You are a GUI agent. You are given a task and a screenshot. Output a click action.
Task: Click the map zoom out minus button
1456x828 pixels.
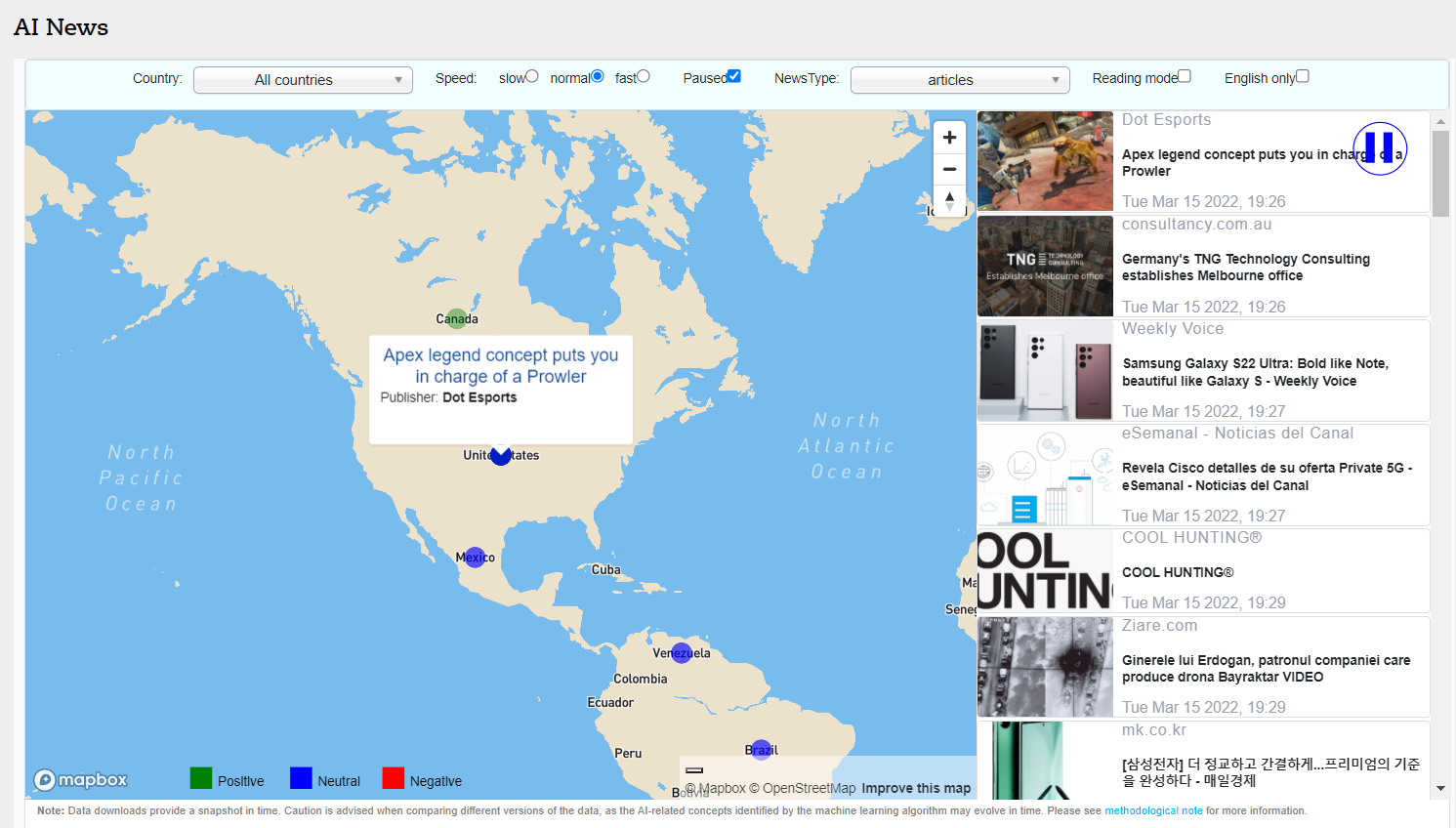coord(949,169)
